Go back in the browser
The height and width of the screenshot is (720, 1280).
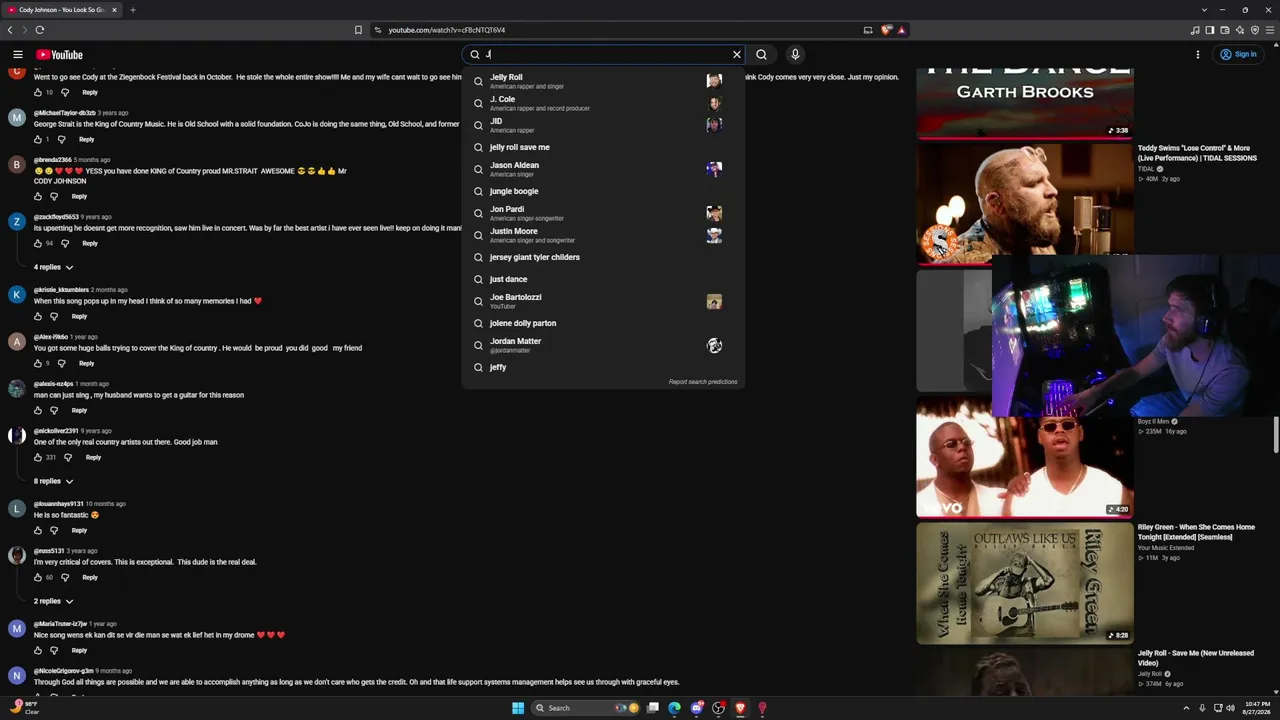click(x=10, y=30)
